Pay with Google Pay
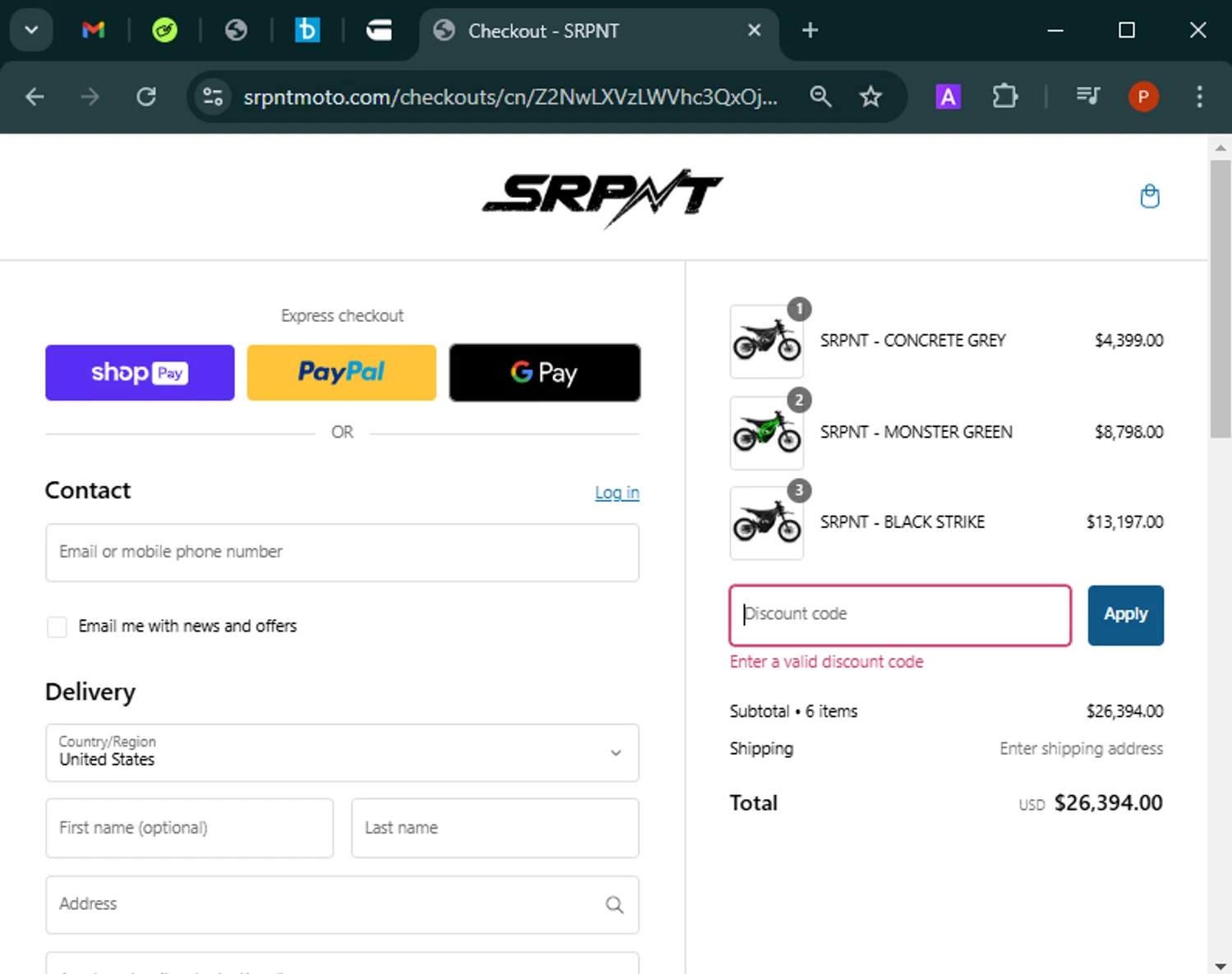The height and width of the screenshot is (974, 1232). [x=545, y=373]
